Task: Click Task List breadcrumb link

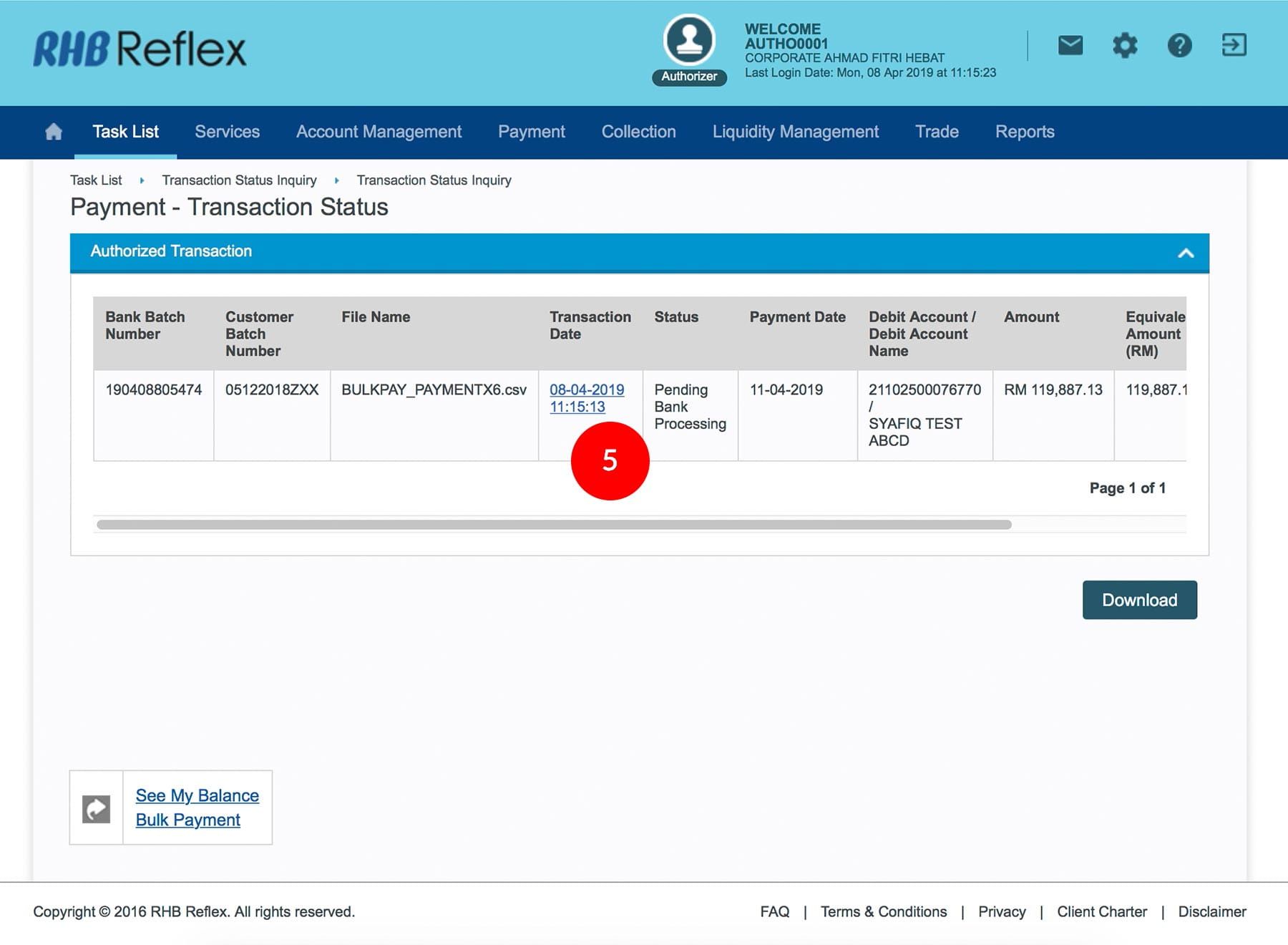Action: tap(96, 180)
